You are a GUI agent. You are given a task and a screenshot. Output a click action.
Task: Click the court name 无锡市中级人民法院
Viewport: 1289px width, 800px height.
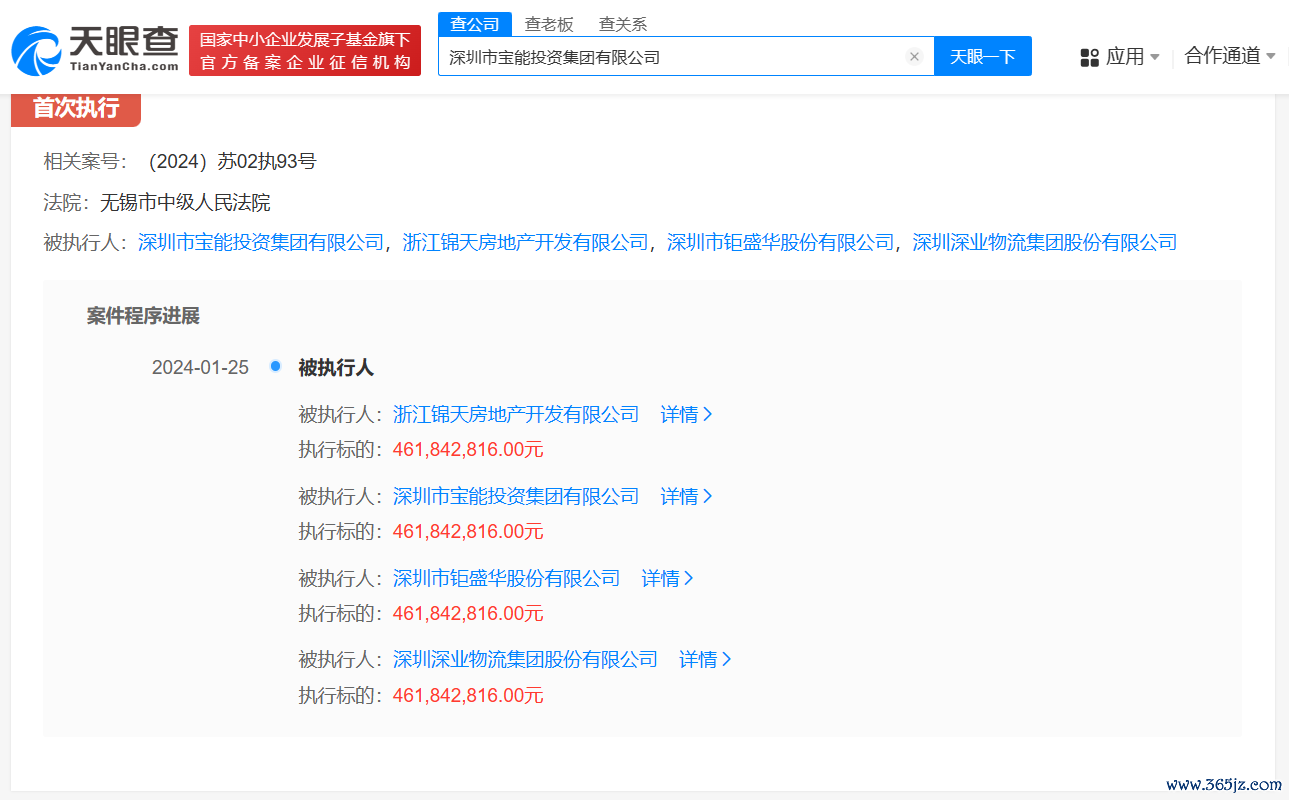tap(185, 202)
